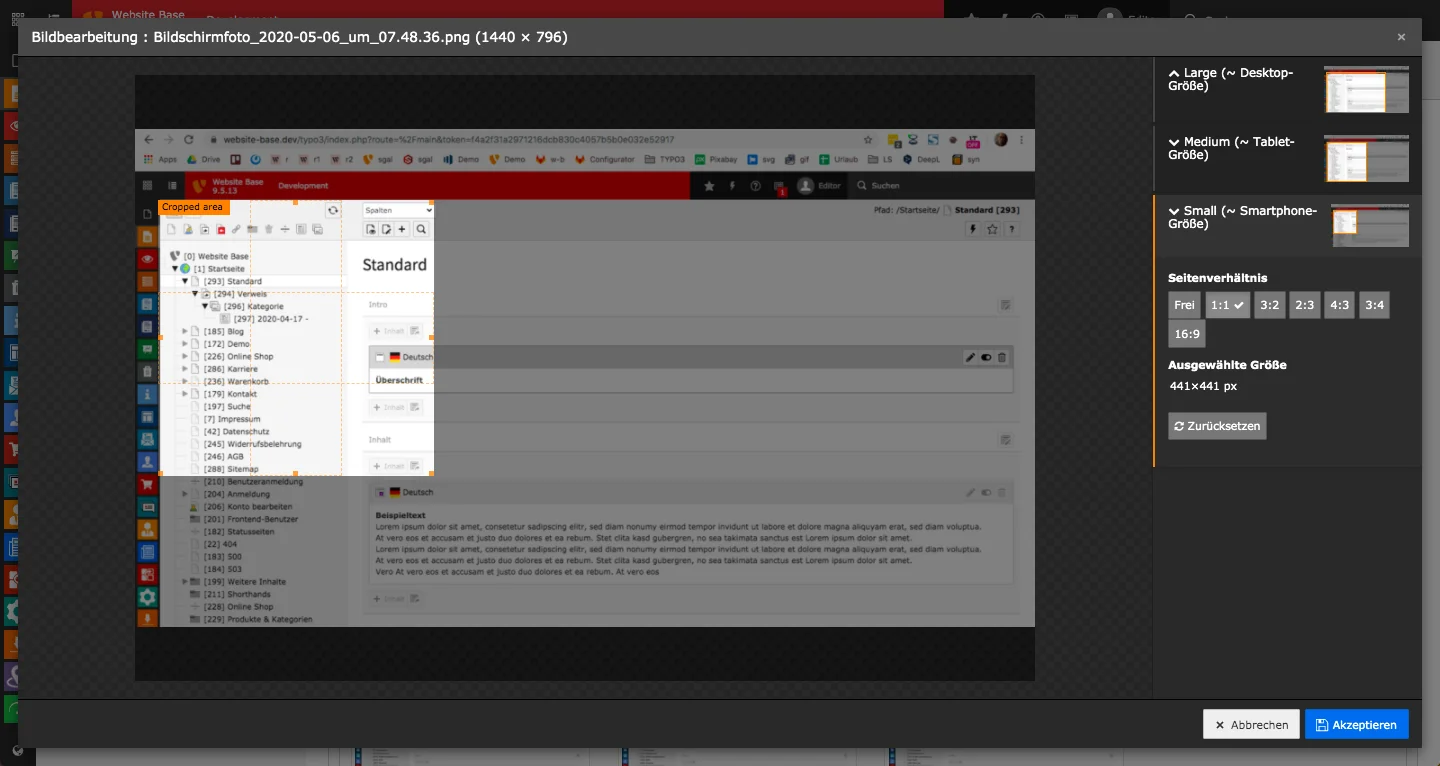Click the Small variant preview thumbnail
1440x766 pixels.
pyautogui.click(x=1369, y=226)
